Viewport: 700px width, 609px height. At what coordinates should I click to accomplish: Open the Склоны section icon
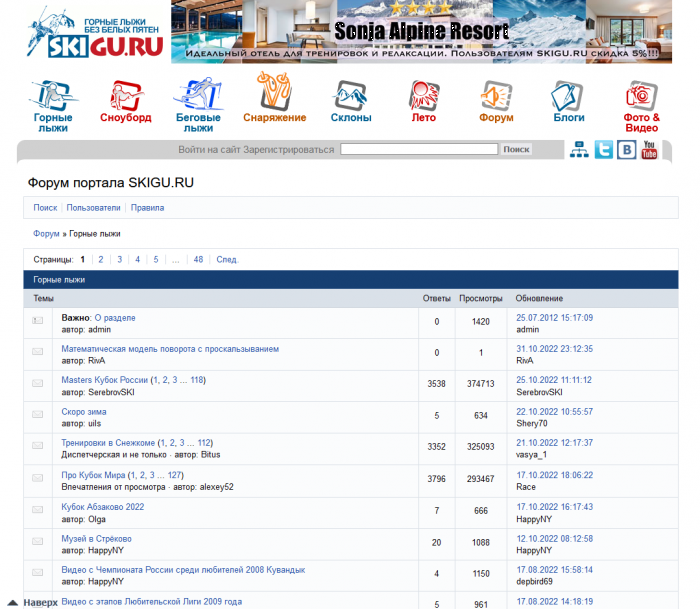point(350,95)
